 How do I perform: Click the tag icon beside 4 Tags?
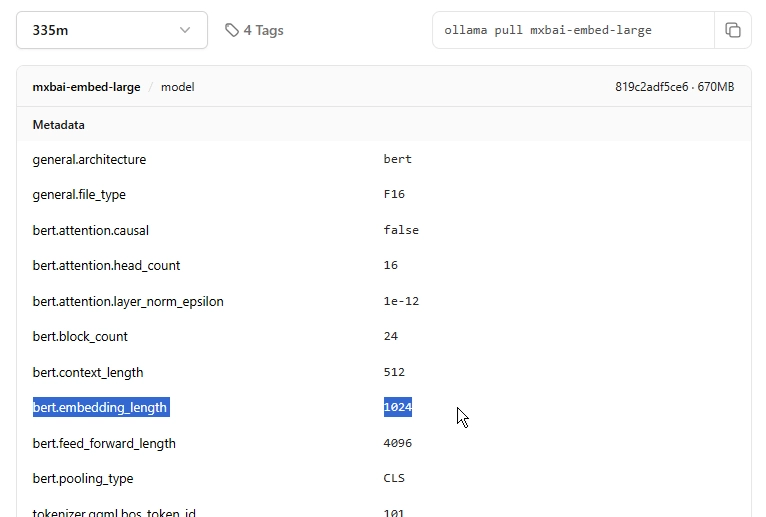(x=232, y=30)
